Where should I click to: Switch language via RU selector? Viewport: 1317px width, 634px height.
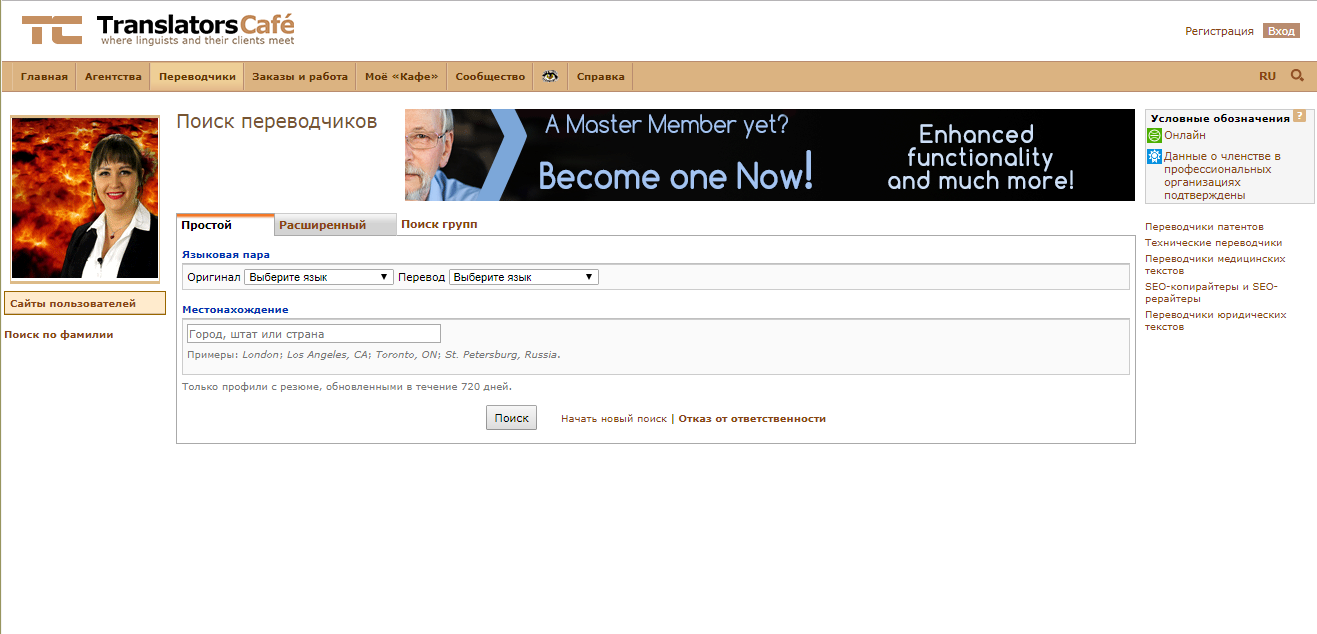[1267, 76]
